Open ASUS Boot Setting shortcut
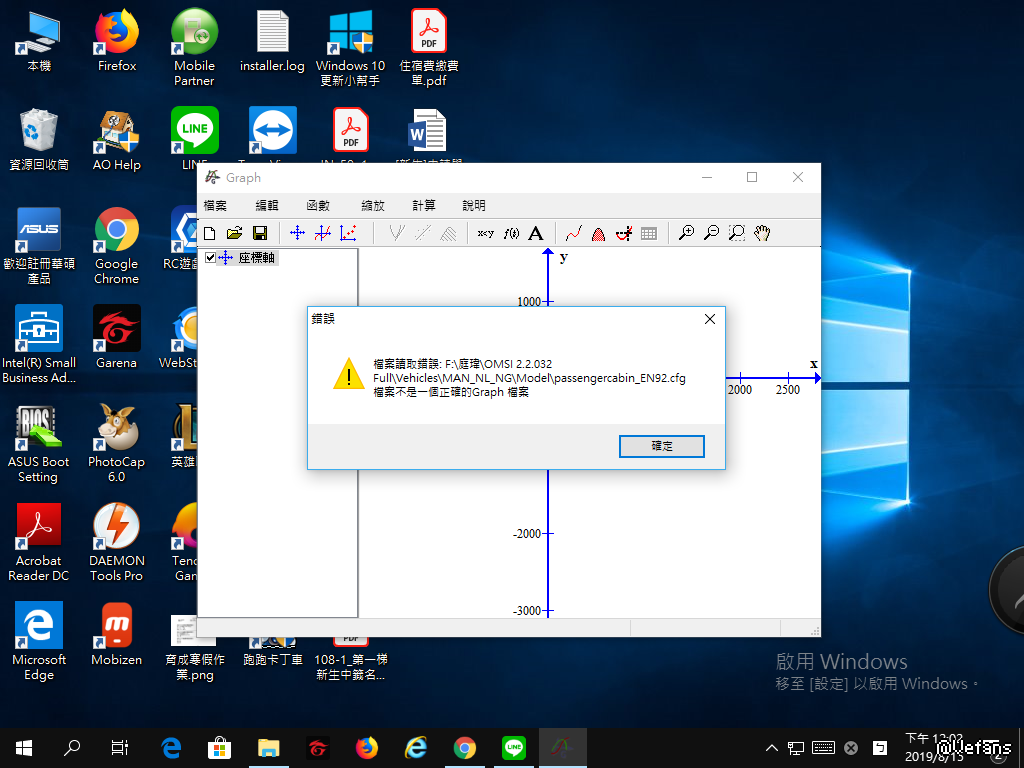1024x768 pixels. point(39,443)
